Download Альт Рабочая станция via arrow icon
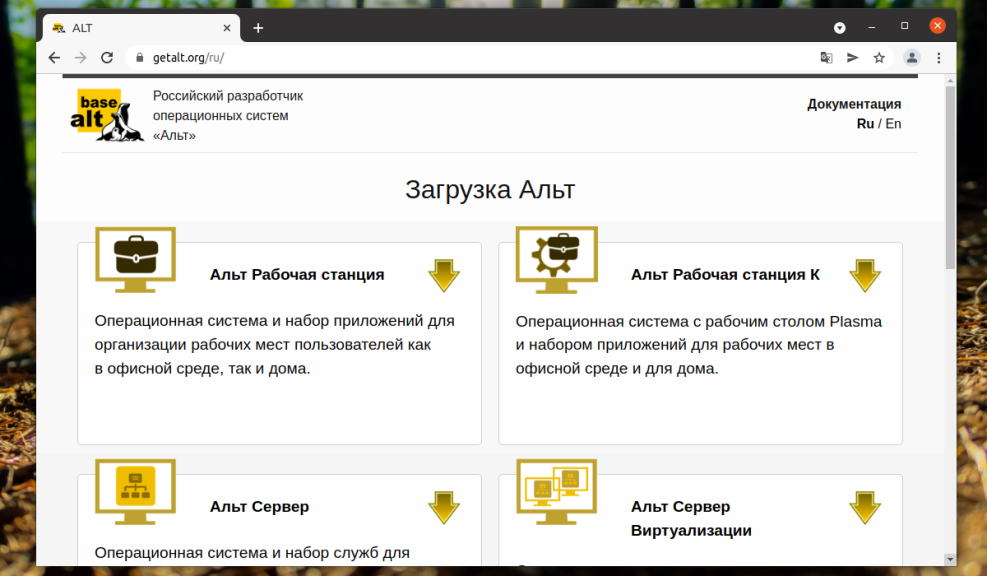Viewport: 987px width, 576px height. [x=444, y=274]
